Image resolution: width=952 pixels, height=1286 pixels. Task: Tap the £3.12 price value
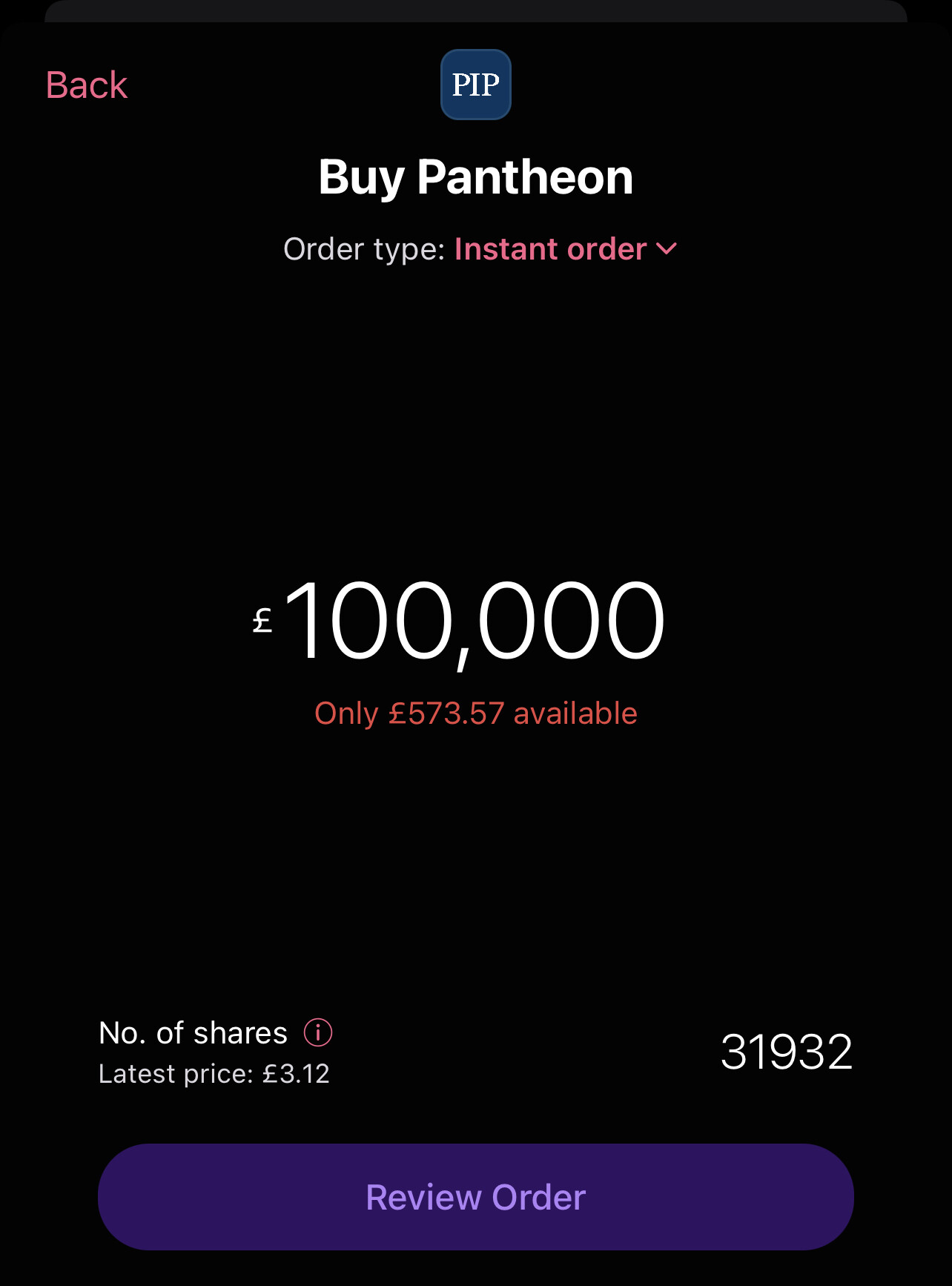[296, 1074]
